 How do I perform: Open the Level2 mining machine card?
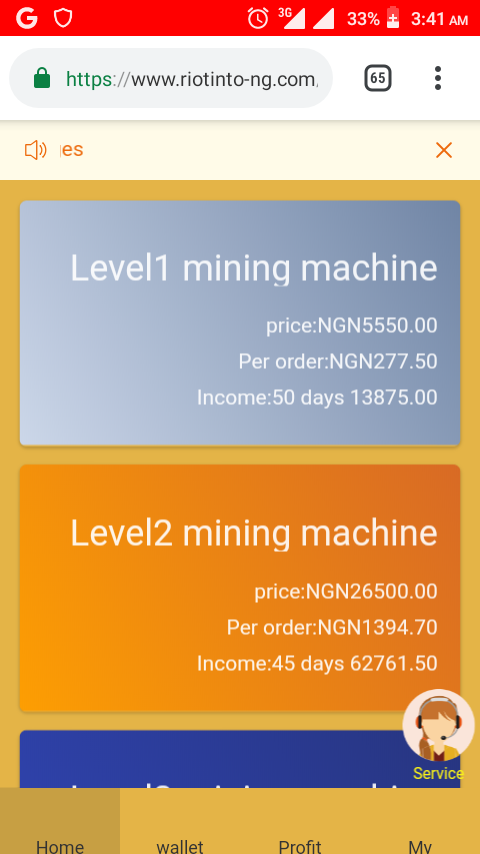pyautogui.click(x=240, y=588)
